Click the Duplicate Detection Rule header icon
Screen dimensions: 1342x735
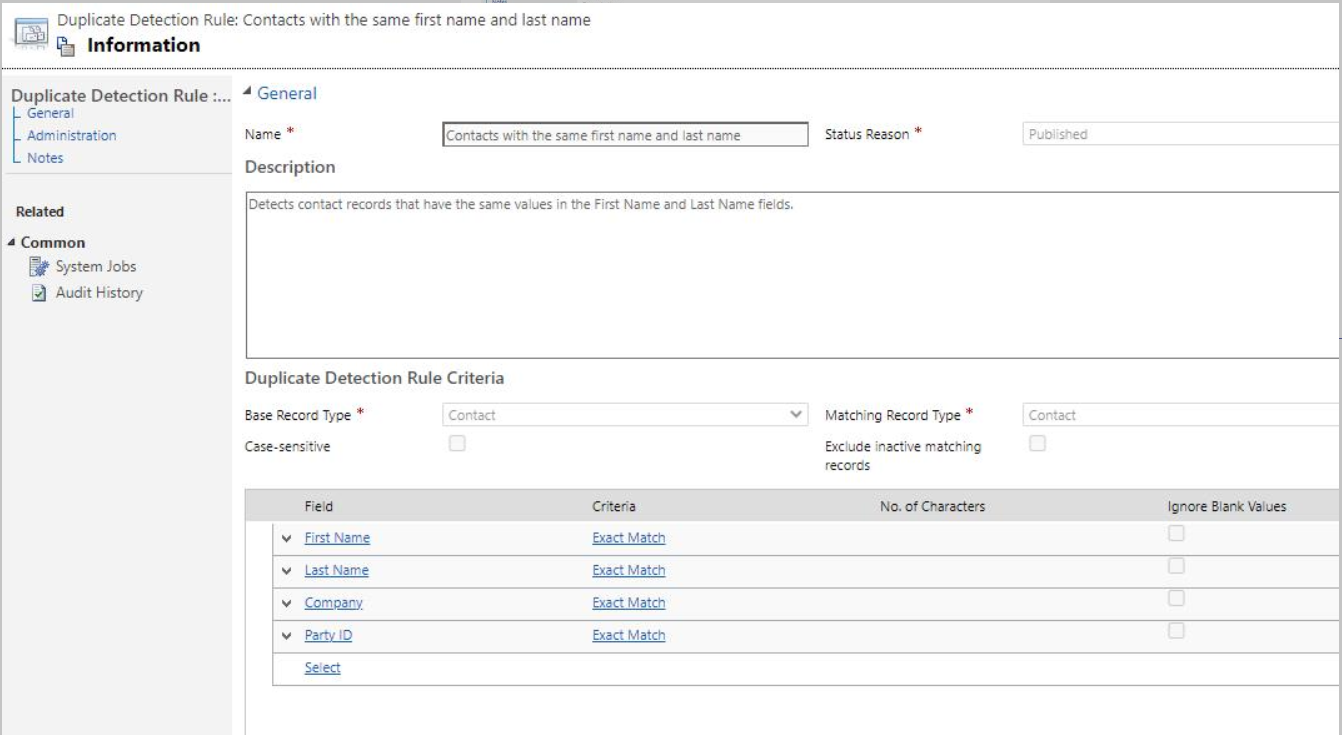click(33, 32)
